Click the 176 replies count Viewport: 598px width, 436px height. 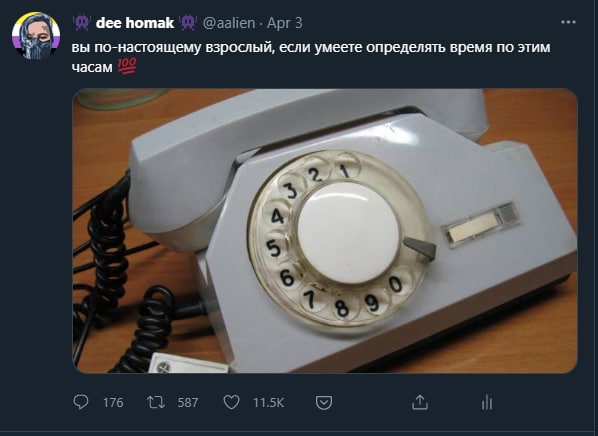pyautogui.click(x=113, y=403)
